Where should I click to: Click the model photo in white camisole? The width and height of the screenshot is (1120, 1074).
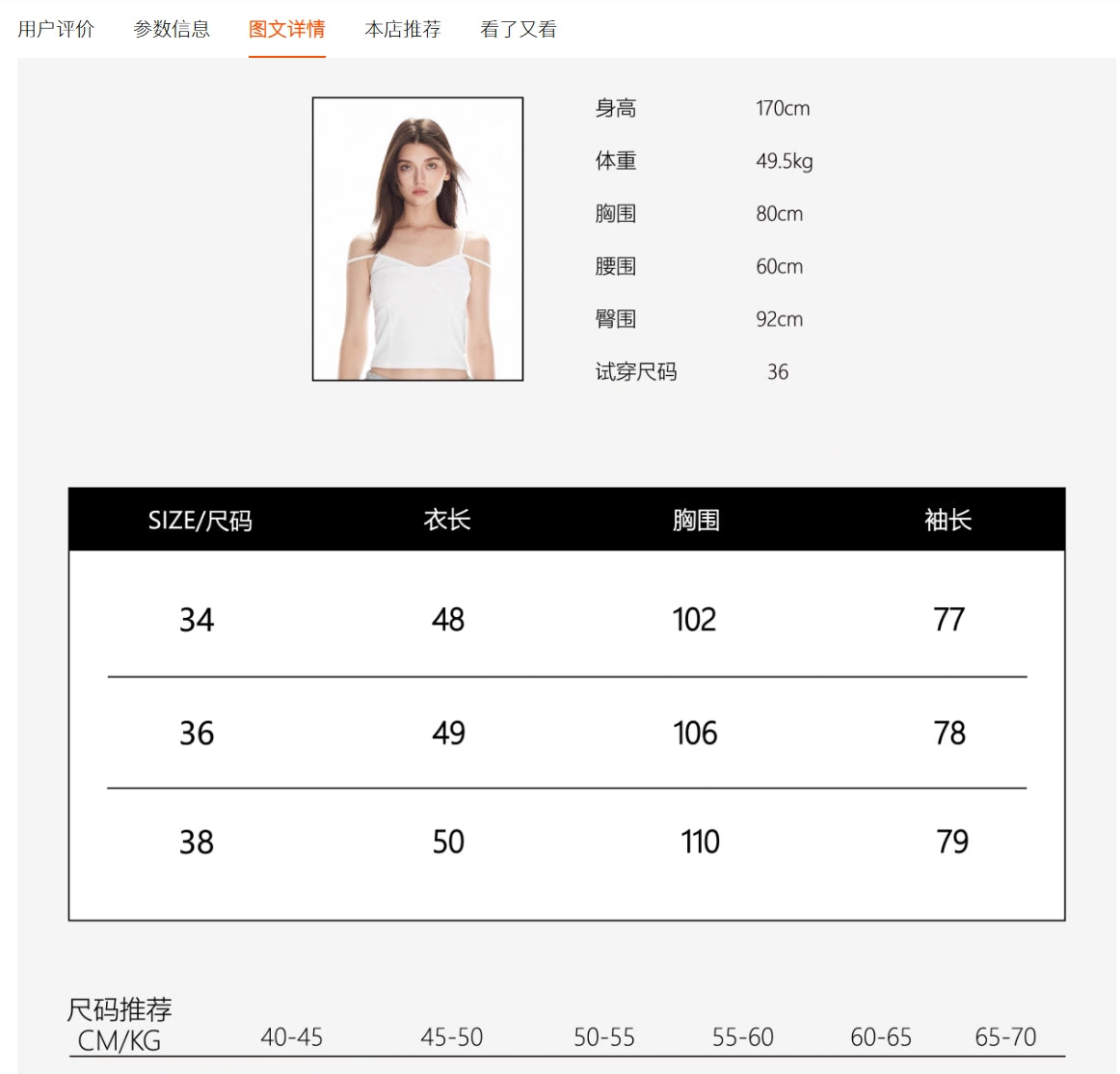click(x=417, y=239)
